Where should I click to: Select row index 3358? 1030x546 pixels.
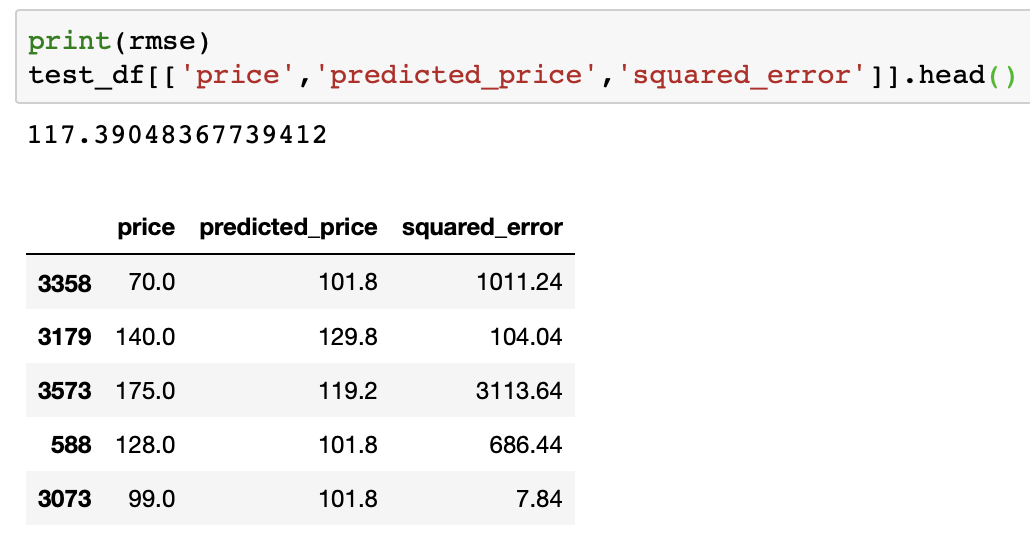point(64,284)
